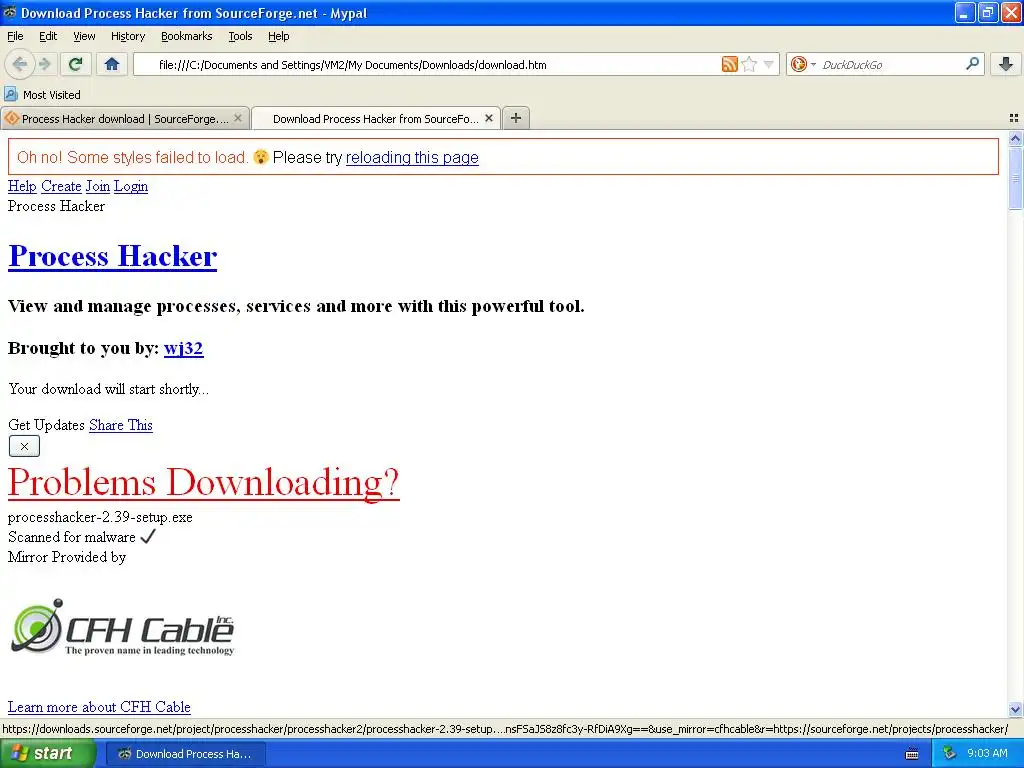
Task: Reload the page with the refresh icon
Action: point(75,64)
